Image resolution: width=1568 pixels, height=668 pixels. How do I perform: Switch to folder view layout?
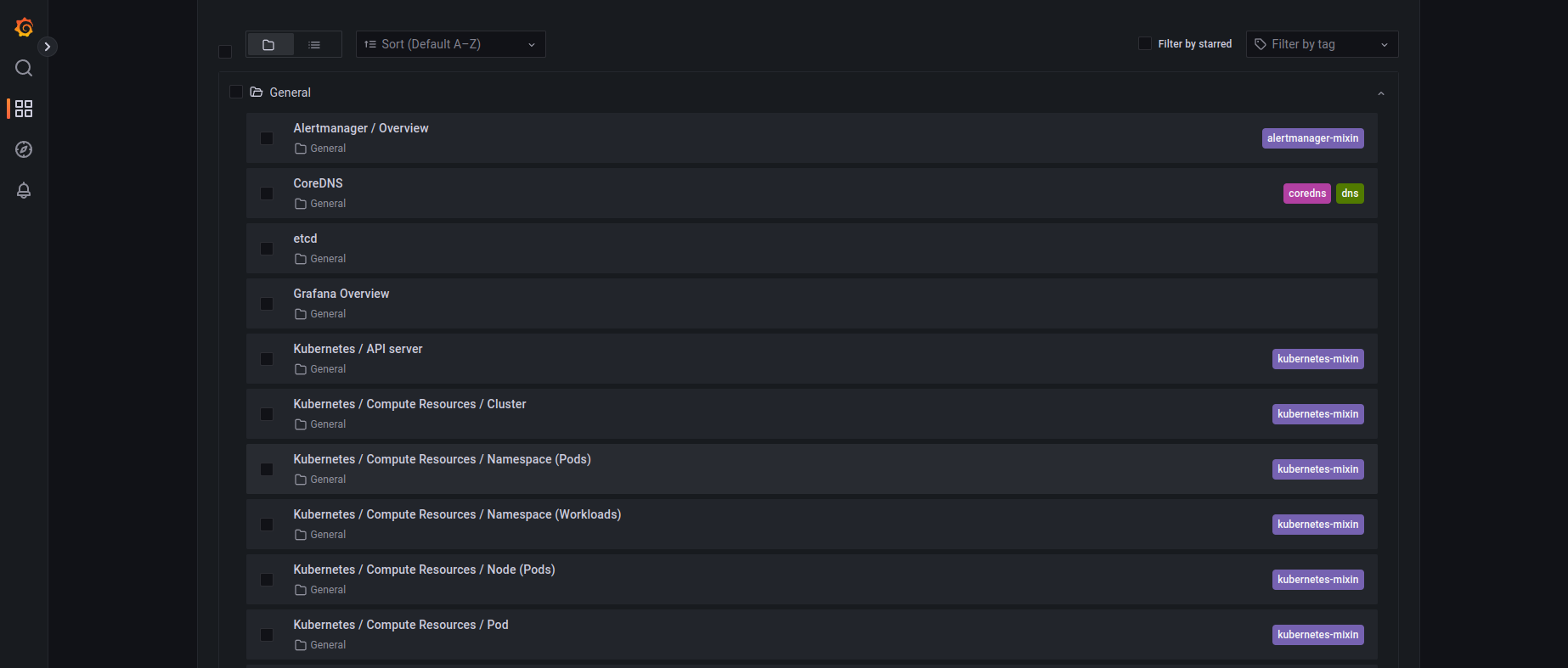click(269, 44)
